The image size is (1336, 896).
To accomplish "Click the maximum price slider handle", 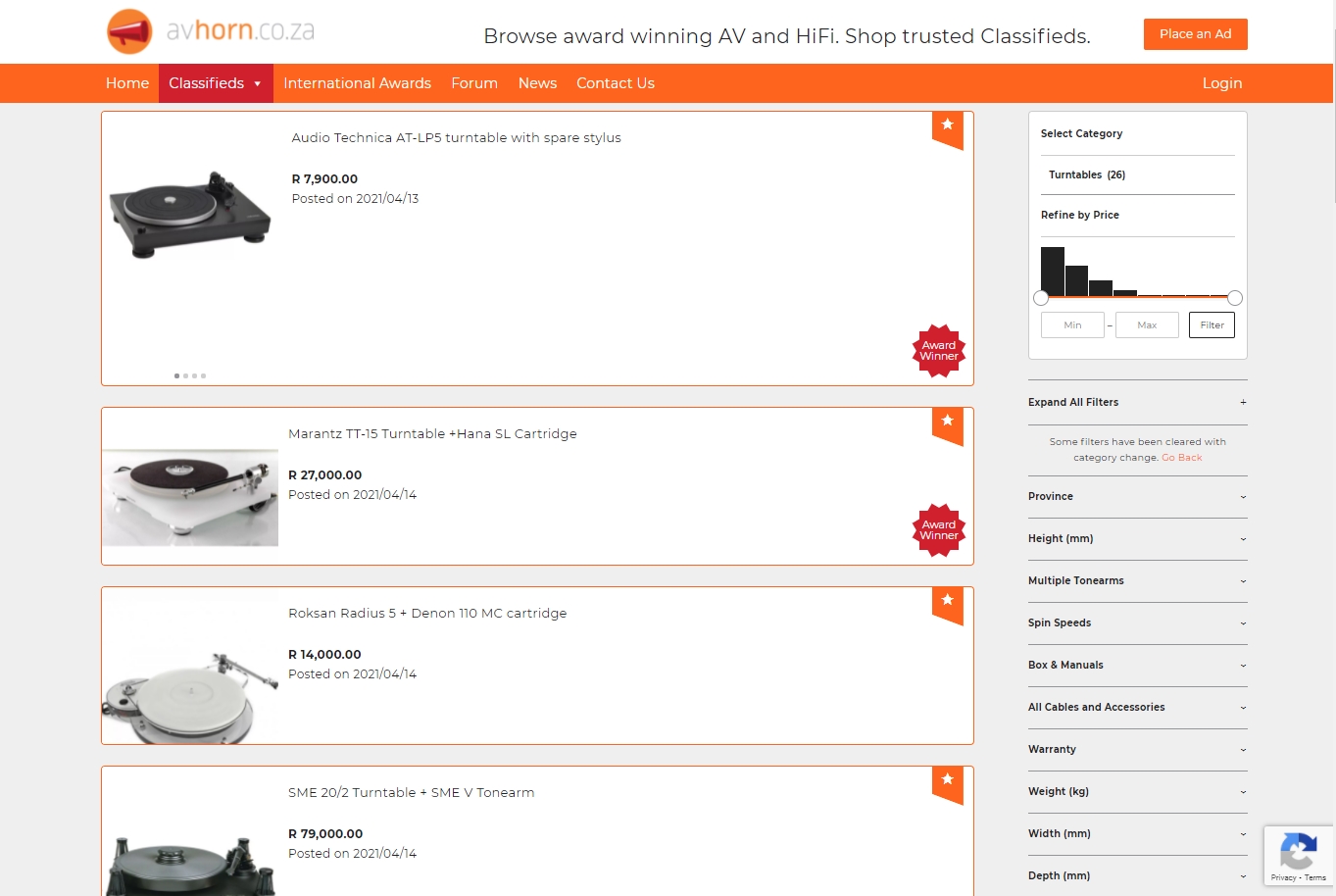I will click(1235, 298).
